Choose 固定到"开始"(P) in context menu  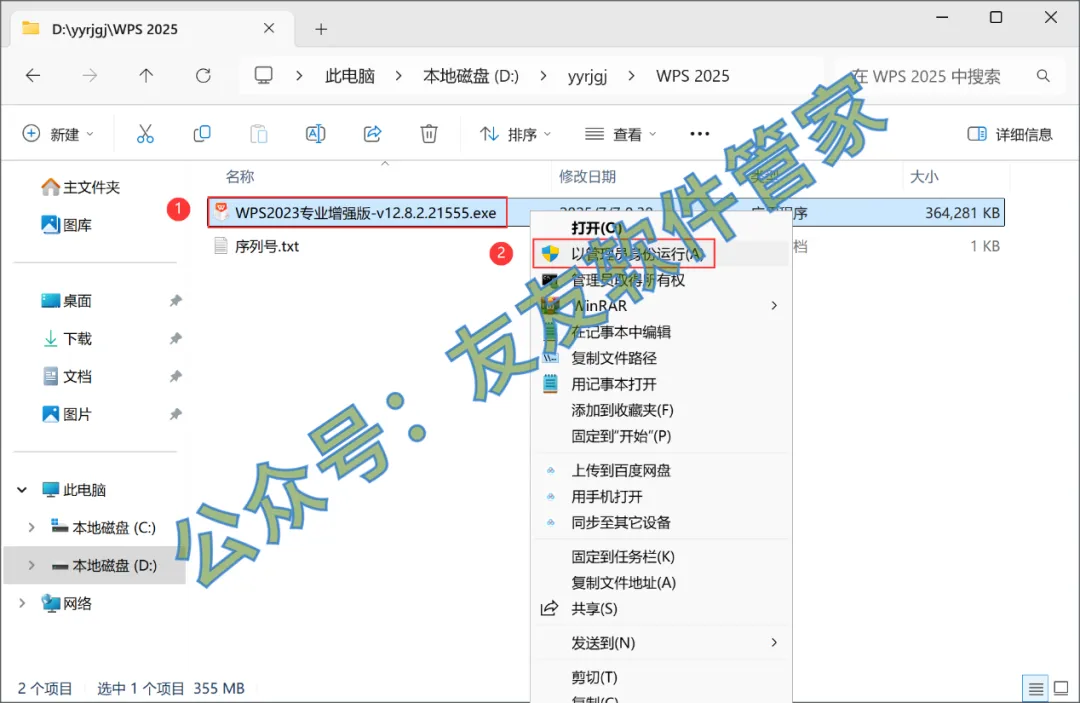pos(661,436)
